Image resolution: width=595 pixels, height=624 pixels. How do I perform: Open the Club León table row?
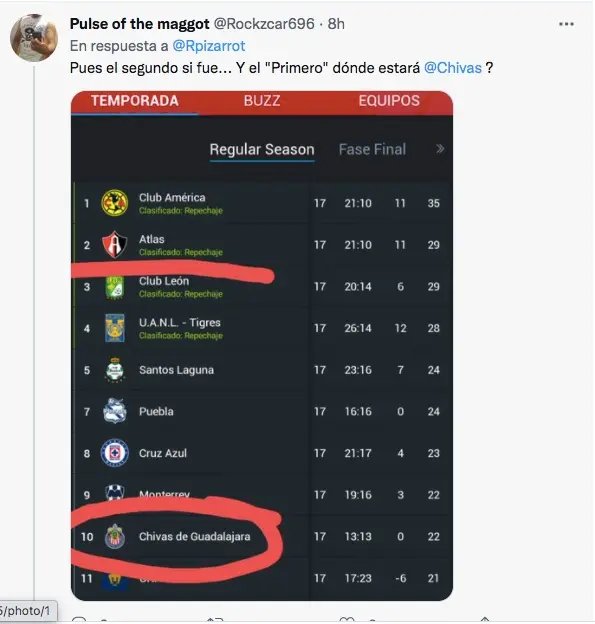(262, 287)
